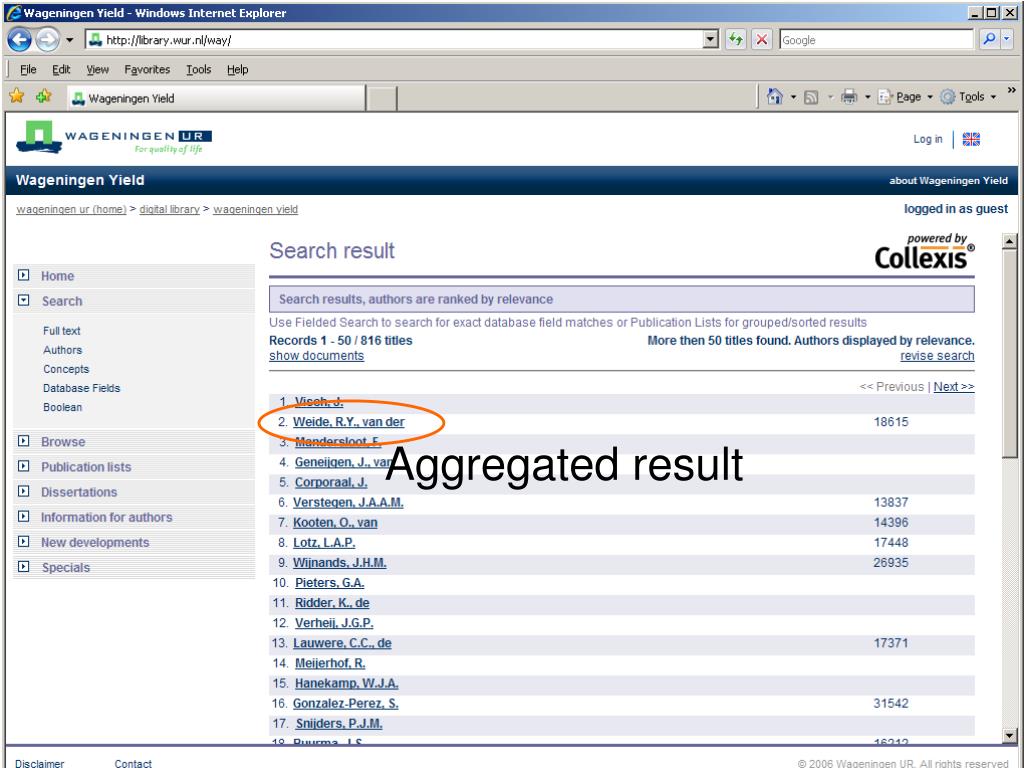Start Google search with the magnifier icon
The width and height of the screenshot is (1024, 768).
point(989,40)
